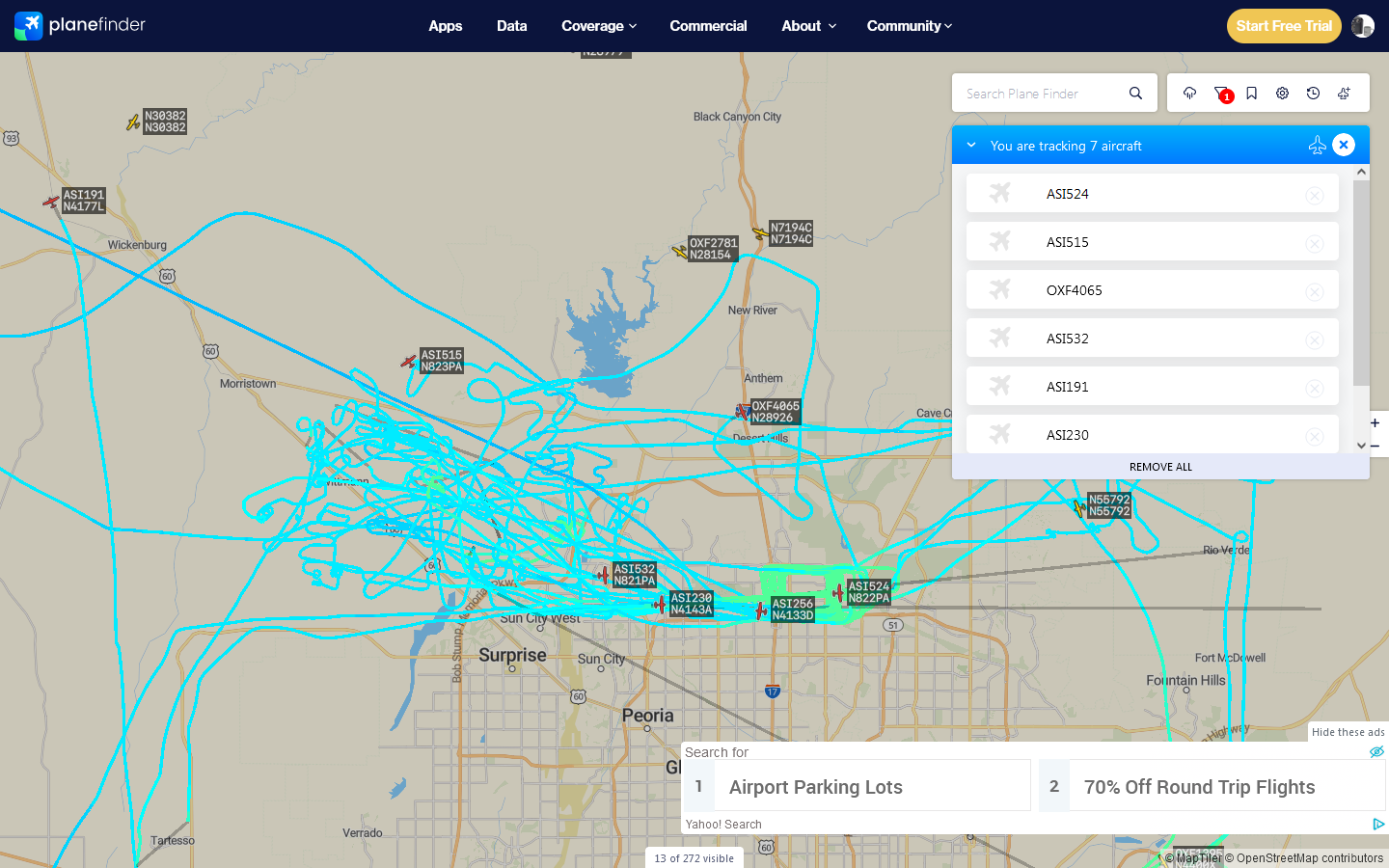
Task: Select ASI230 in the tracking list
Action: coord(1152,434)
